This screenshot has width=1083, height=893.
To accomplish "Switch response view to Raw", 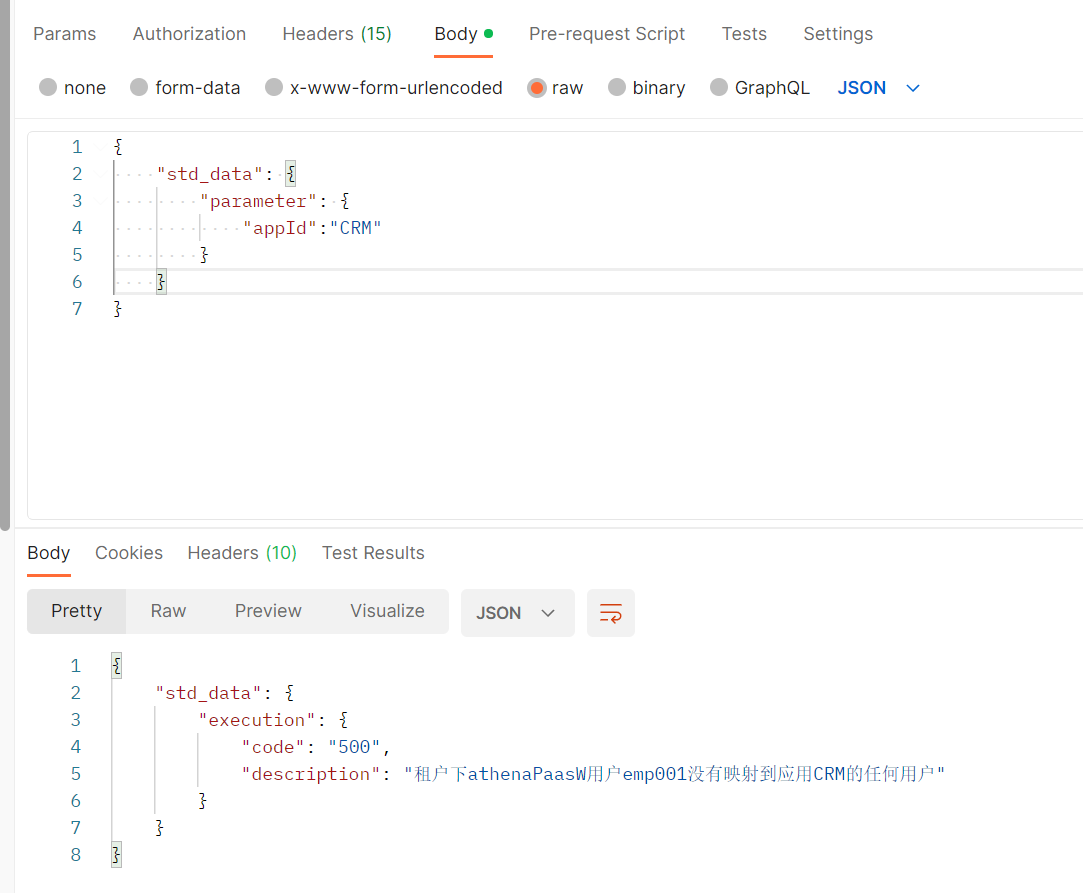I will point(168,611).
